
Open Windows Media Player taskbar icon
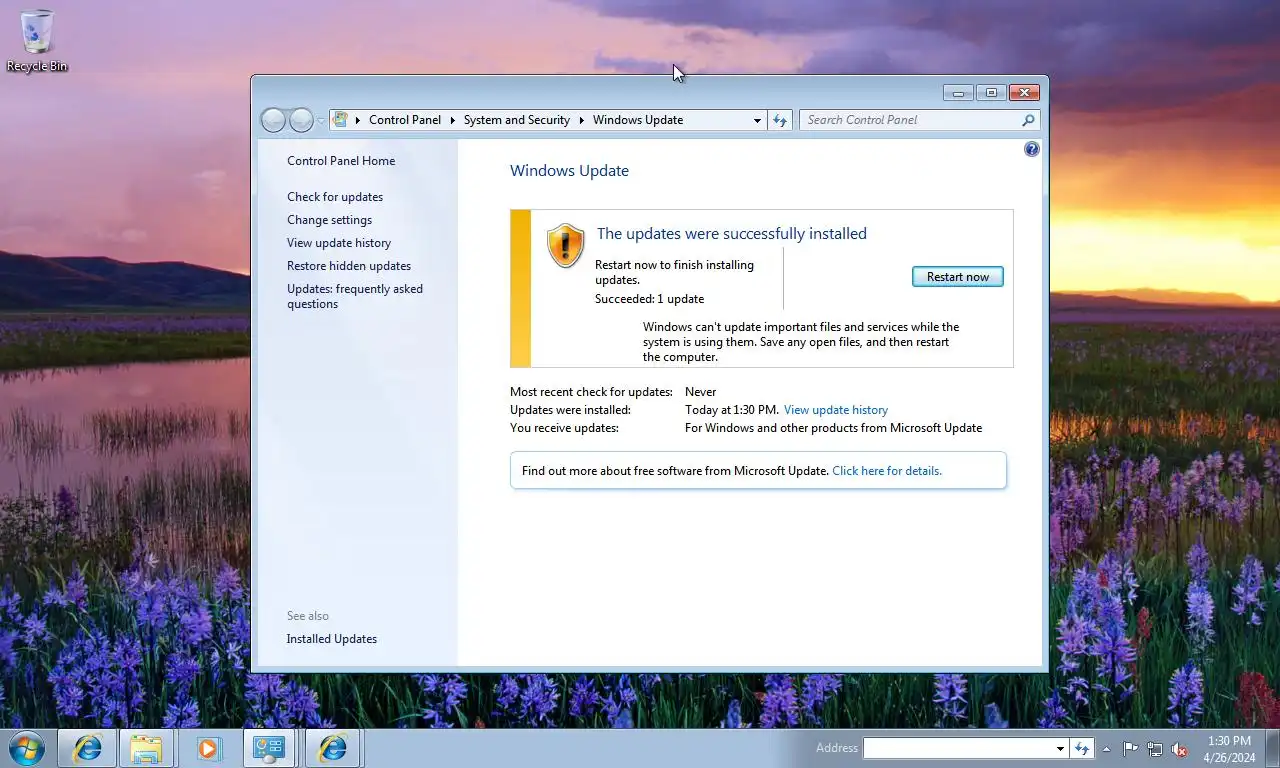click(208, 748)
